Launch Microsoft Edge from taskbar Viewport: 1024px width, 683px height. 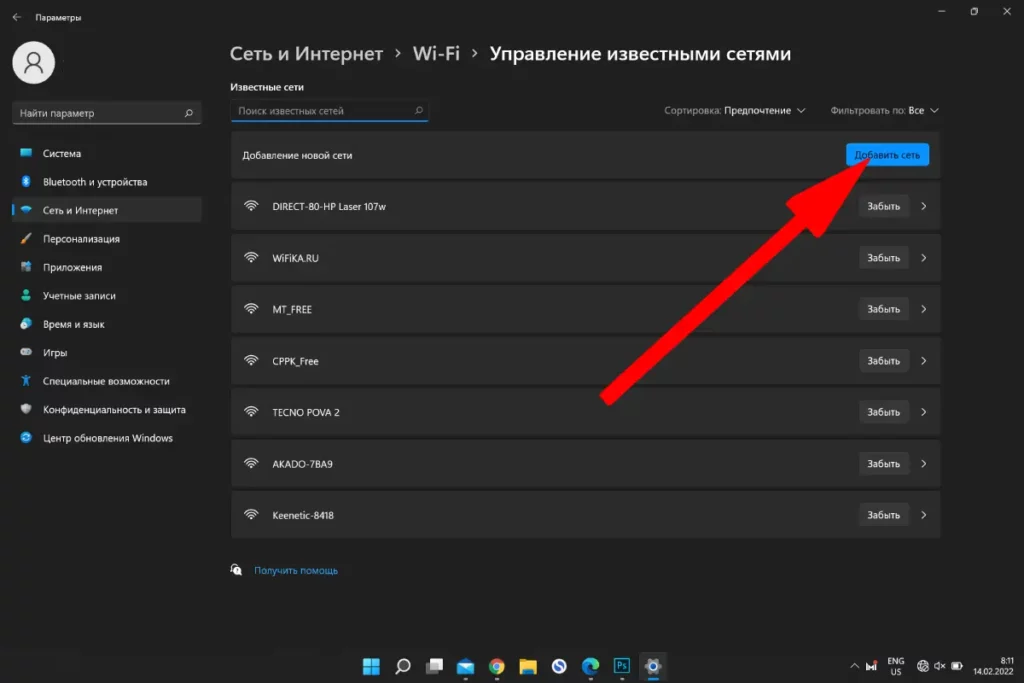590,666
